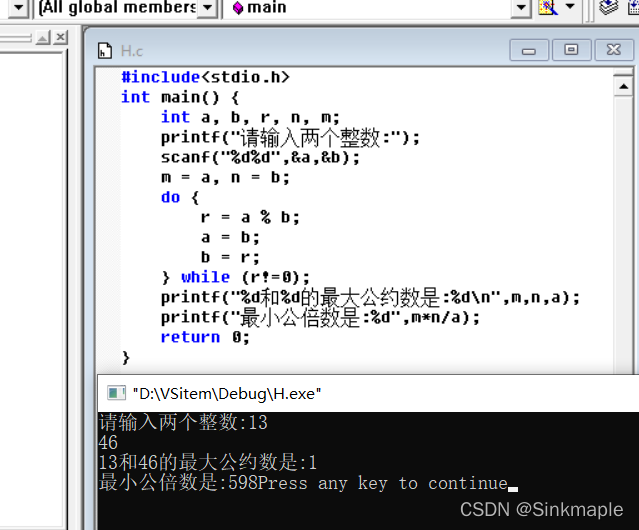Click the Compile stacked-pages toolbar icon

tap(608, 7)
